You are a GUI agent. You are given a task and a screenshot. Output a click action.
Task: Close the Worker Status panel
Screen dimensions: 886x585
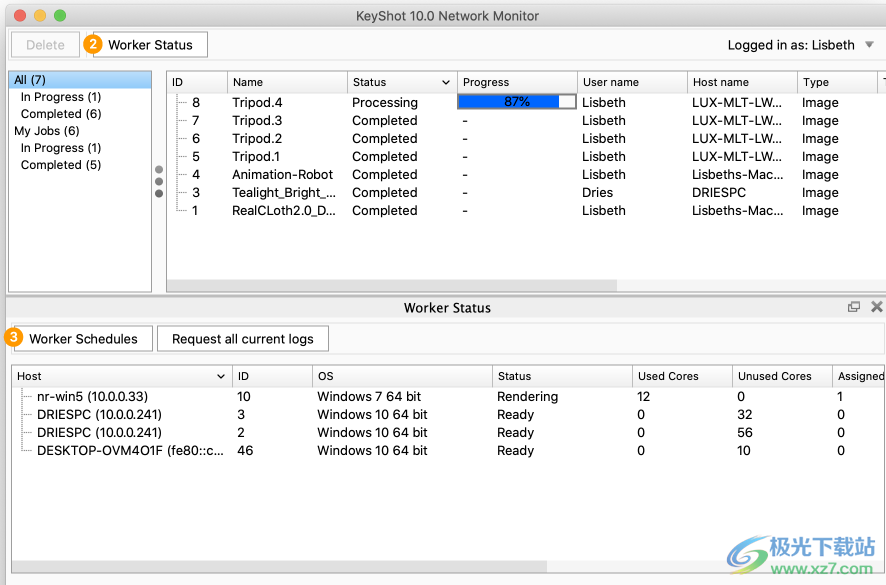coord(877,307)
